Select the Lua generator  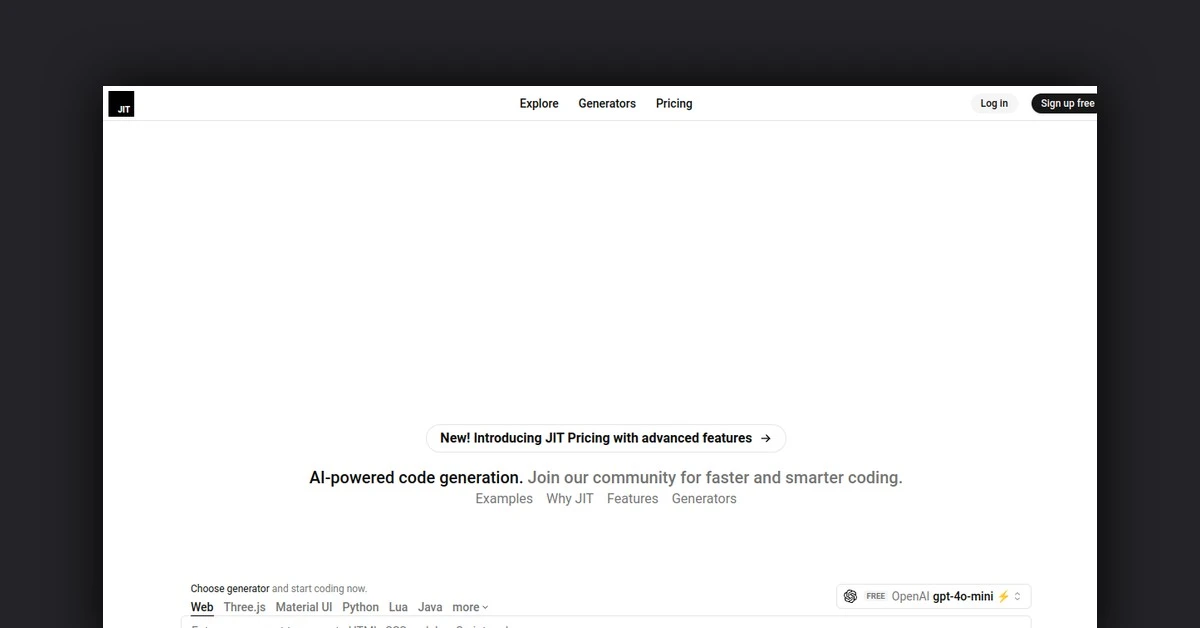click(398, 606)
